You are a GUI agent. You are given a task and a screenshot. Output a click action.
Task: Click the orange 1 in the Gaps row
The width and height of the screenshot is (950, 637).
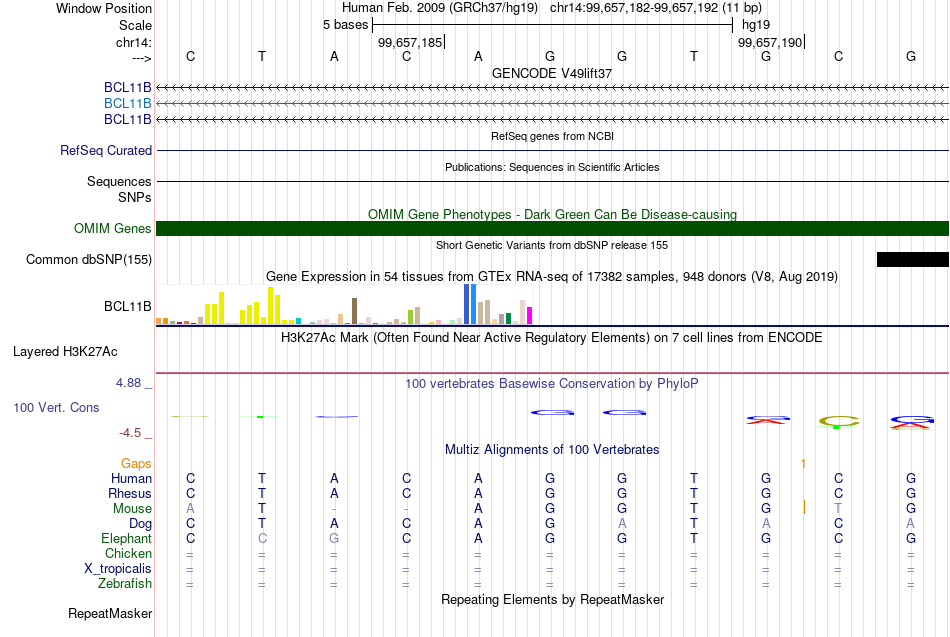click(x=803, y=464)
